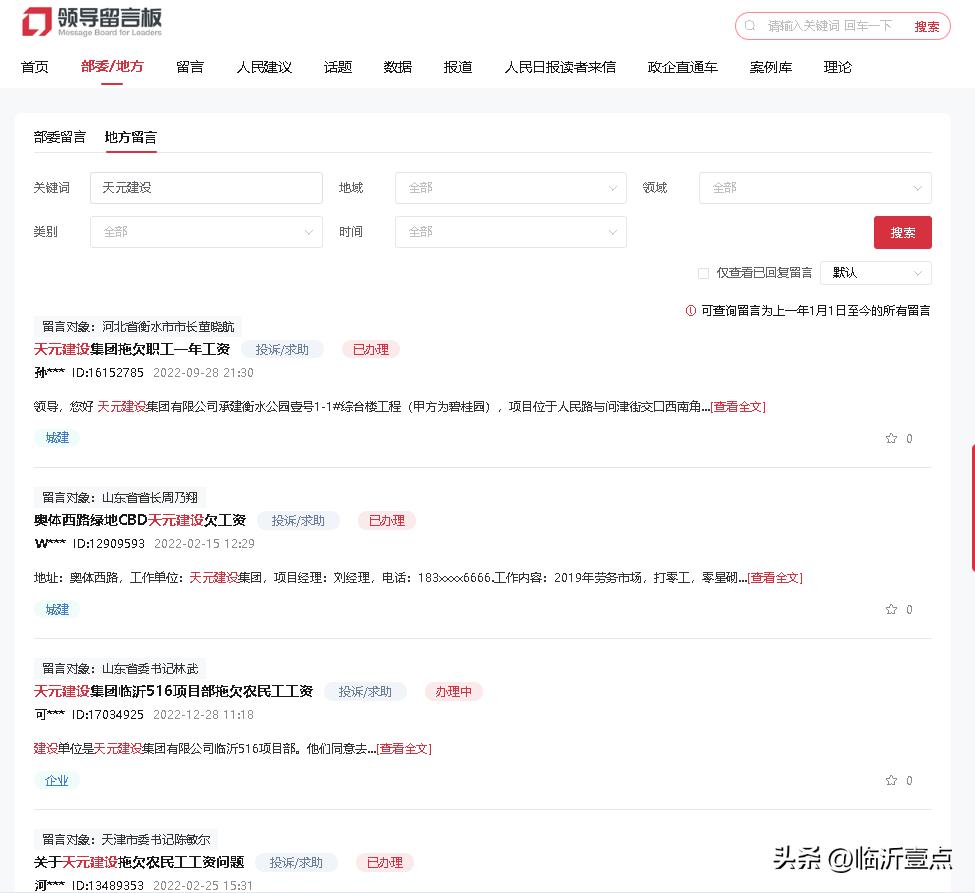Click 投诉/求助 tag on 奥体西路绿地CBD message
Viewport: 975px width, 893px height.
(298, 521)
